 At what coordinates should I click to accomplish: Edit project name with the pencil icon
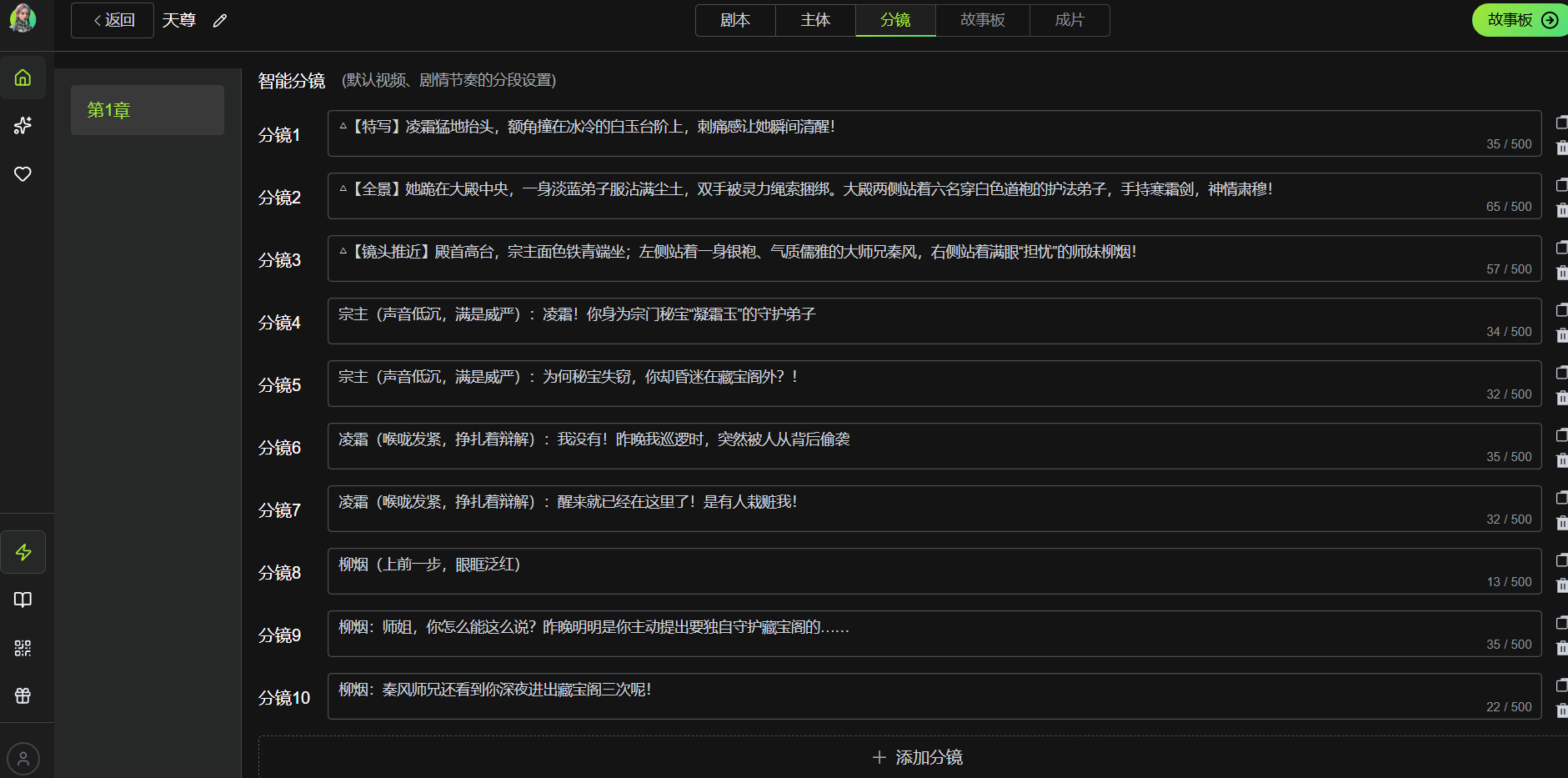(x=219, y=21)
